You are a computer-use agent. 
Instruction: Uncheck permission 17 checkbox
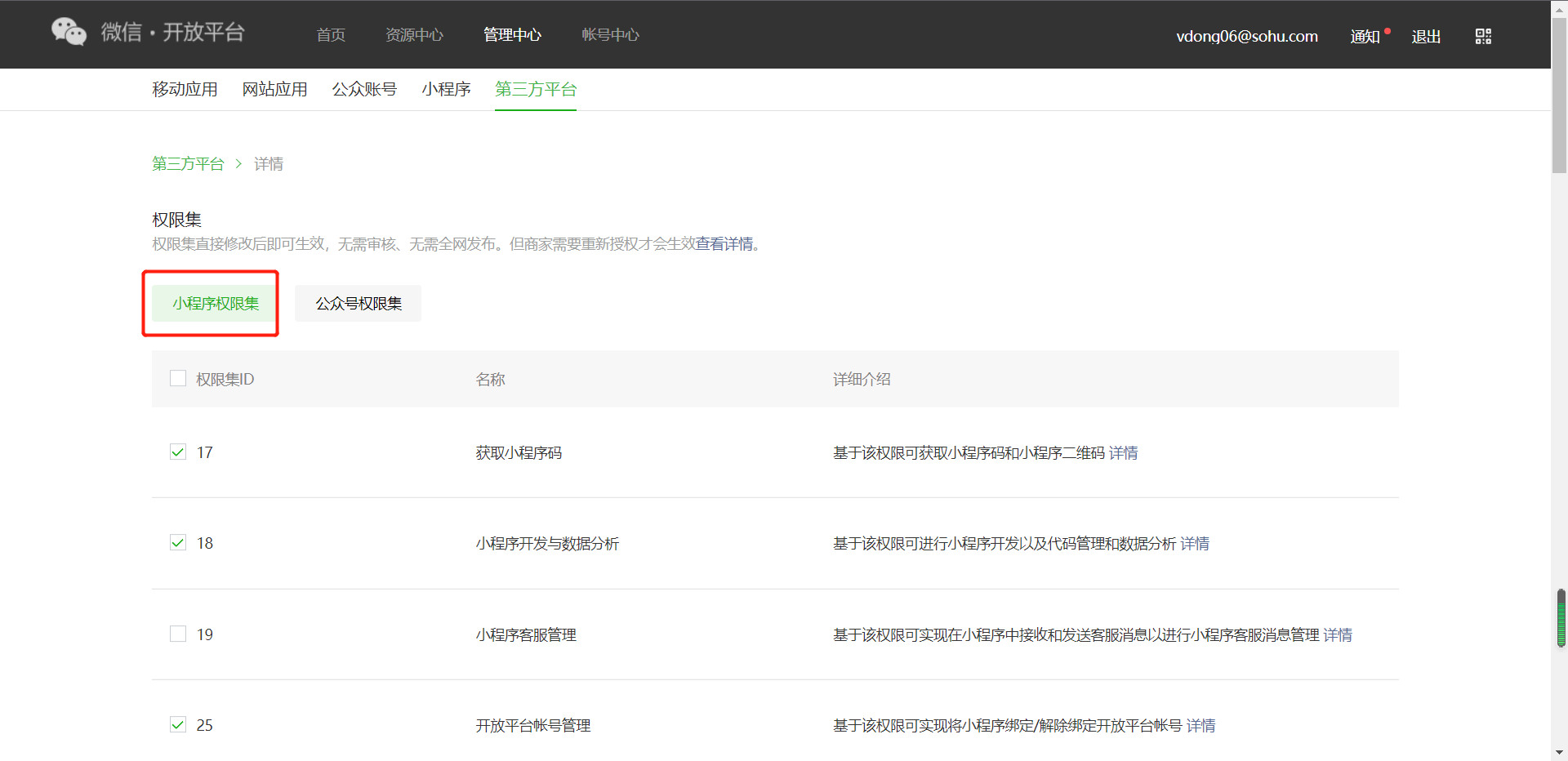click(x=178, y=452)
